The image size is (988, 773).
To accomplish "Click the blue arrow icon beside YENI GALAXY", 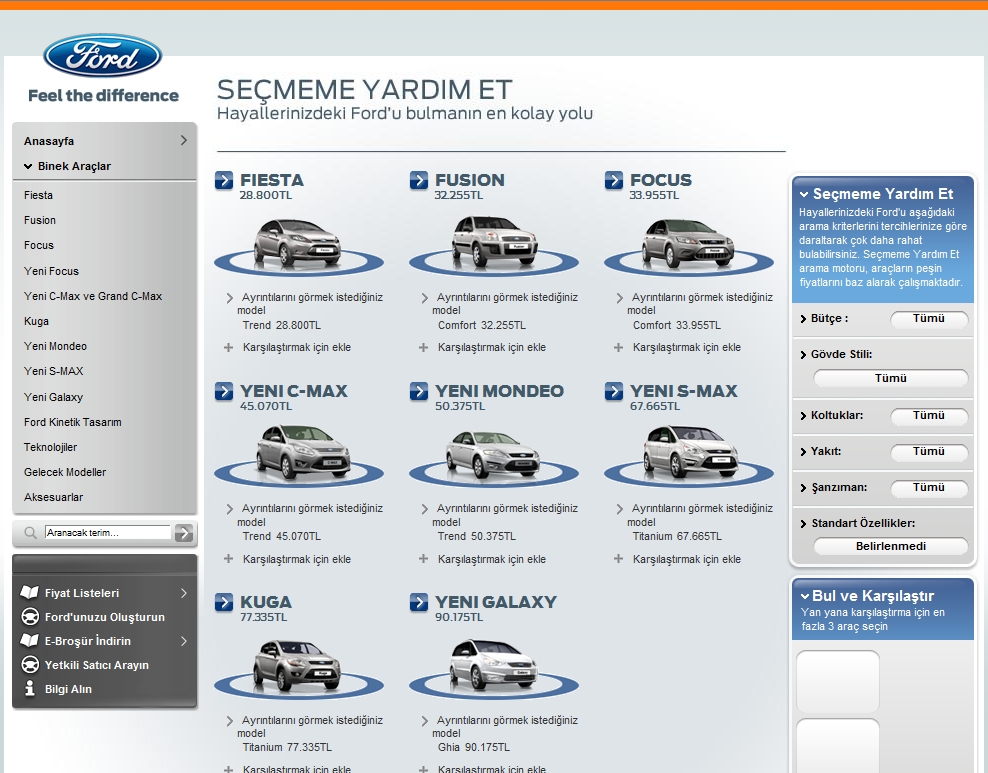I will (x=418, y=602).
